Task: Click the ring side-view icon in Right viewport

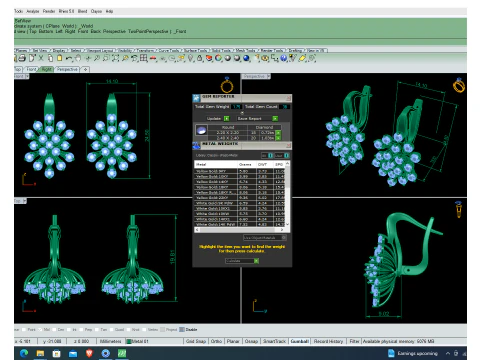Action: [459, 210]
